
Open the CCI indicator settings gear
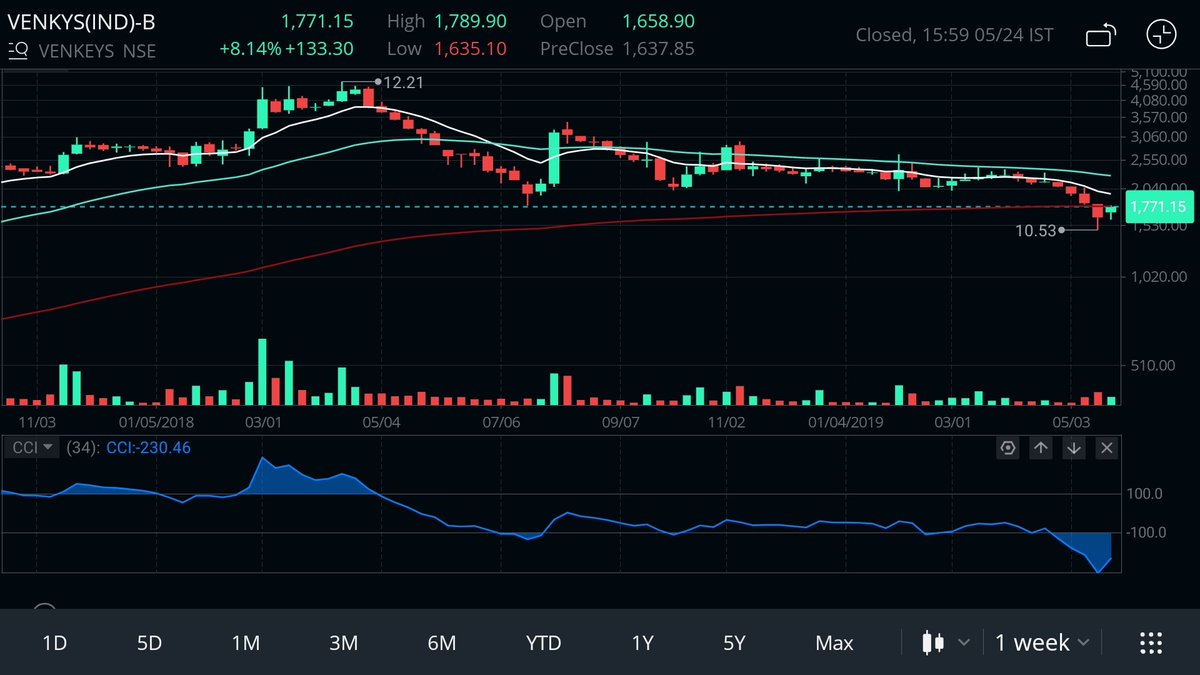(1008, 448)
